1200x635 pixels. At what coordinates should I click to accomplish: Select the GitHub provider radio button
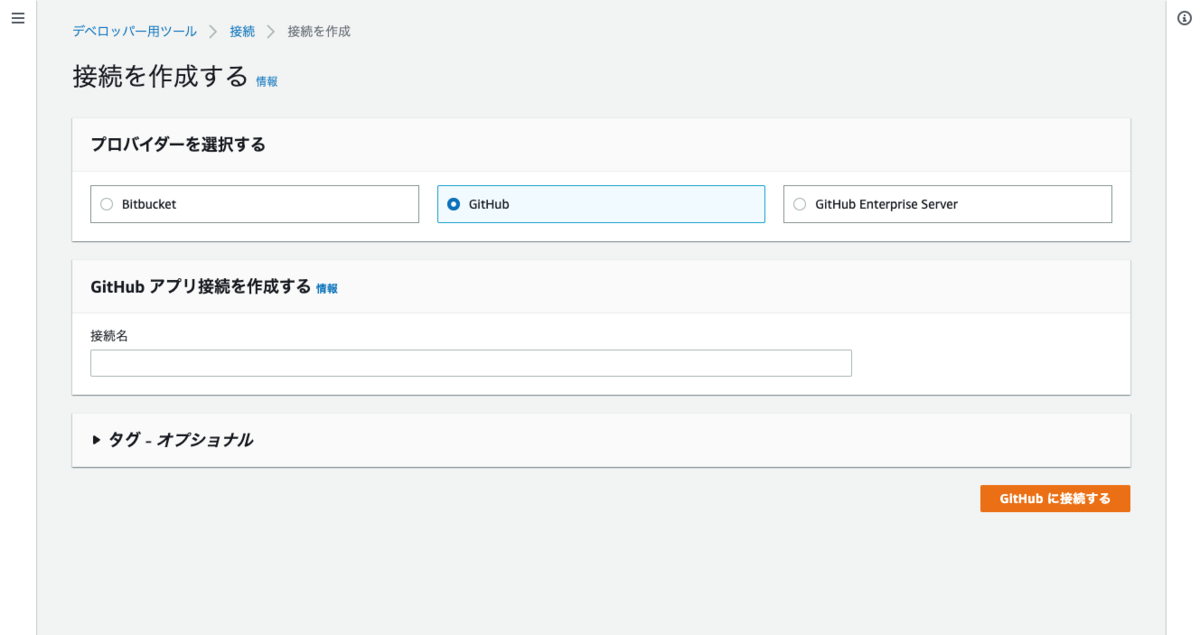[x=454, y=204]
